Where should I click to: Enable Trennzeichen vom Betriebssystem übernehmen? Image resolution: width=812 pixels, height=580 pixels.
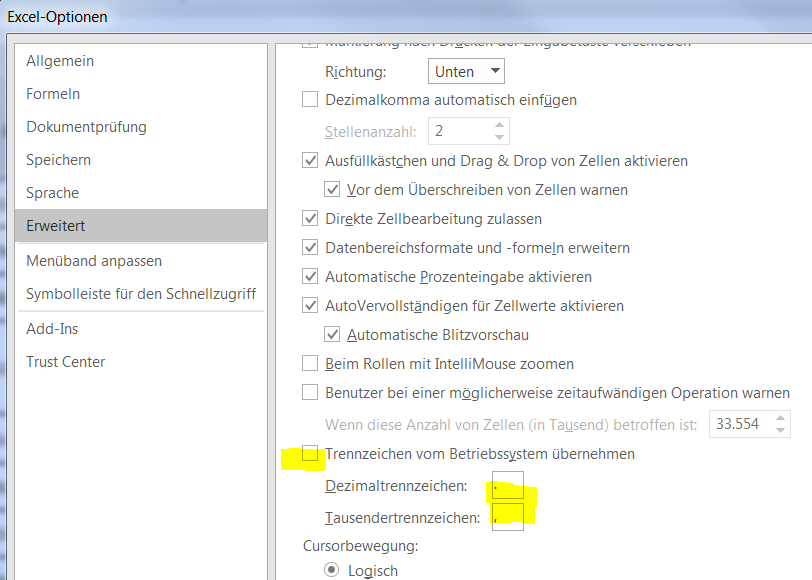click(310, 454)
